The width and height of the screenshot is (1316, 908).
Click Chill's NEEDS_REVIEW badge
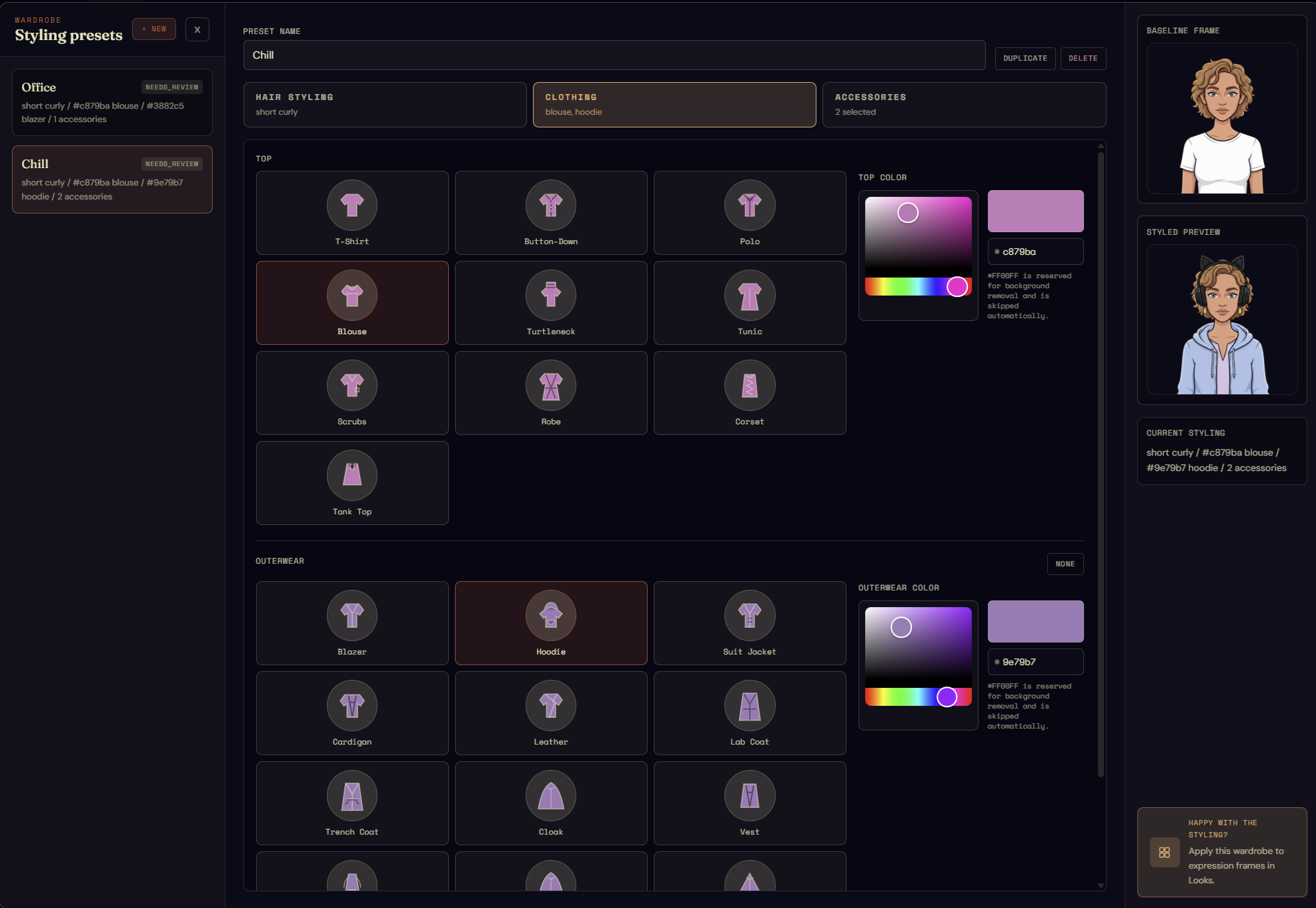172,164
